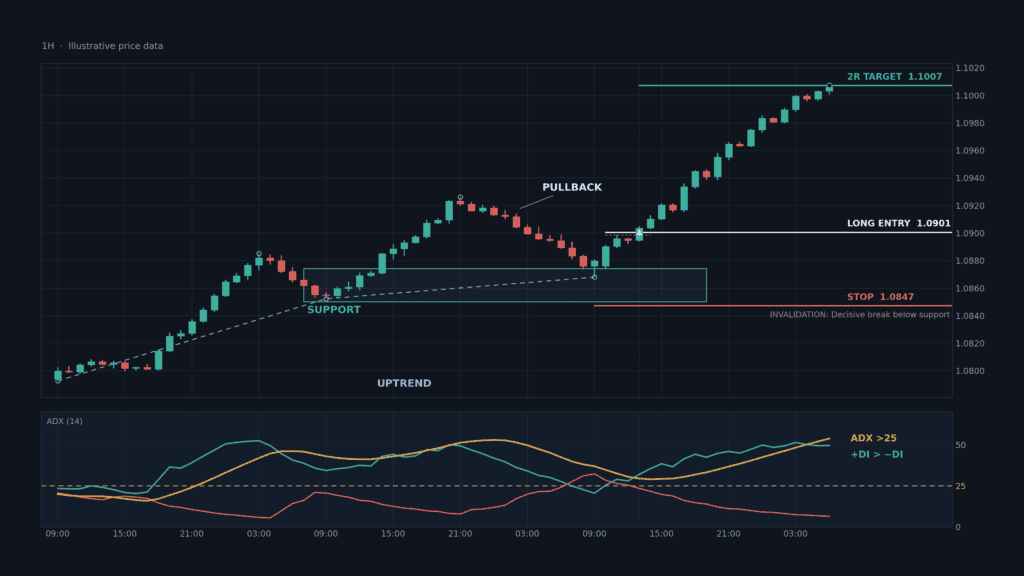Click the swing high circle marker above the pullback
The height and width of the screenshot is (576, 1024).
pyautogui.click(x=460, y=197)
